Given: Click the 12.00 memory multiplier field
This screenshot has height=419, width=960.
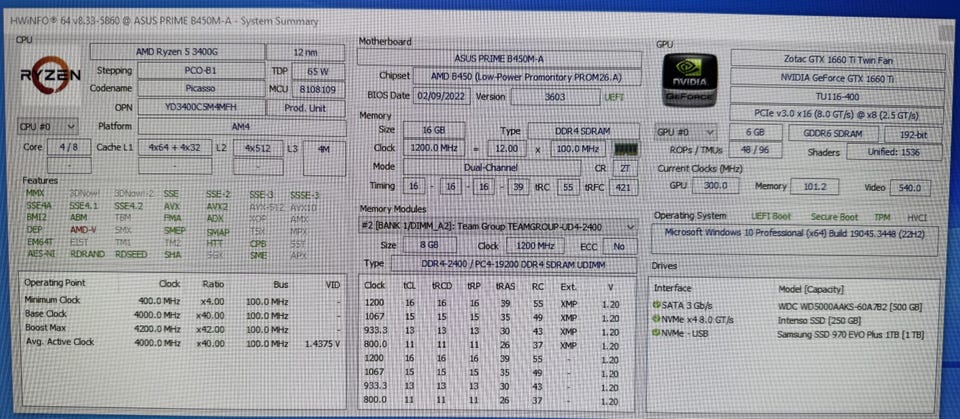Looking at the screenshot, I should pos(507,149).
